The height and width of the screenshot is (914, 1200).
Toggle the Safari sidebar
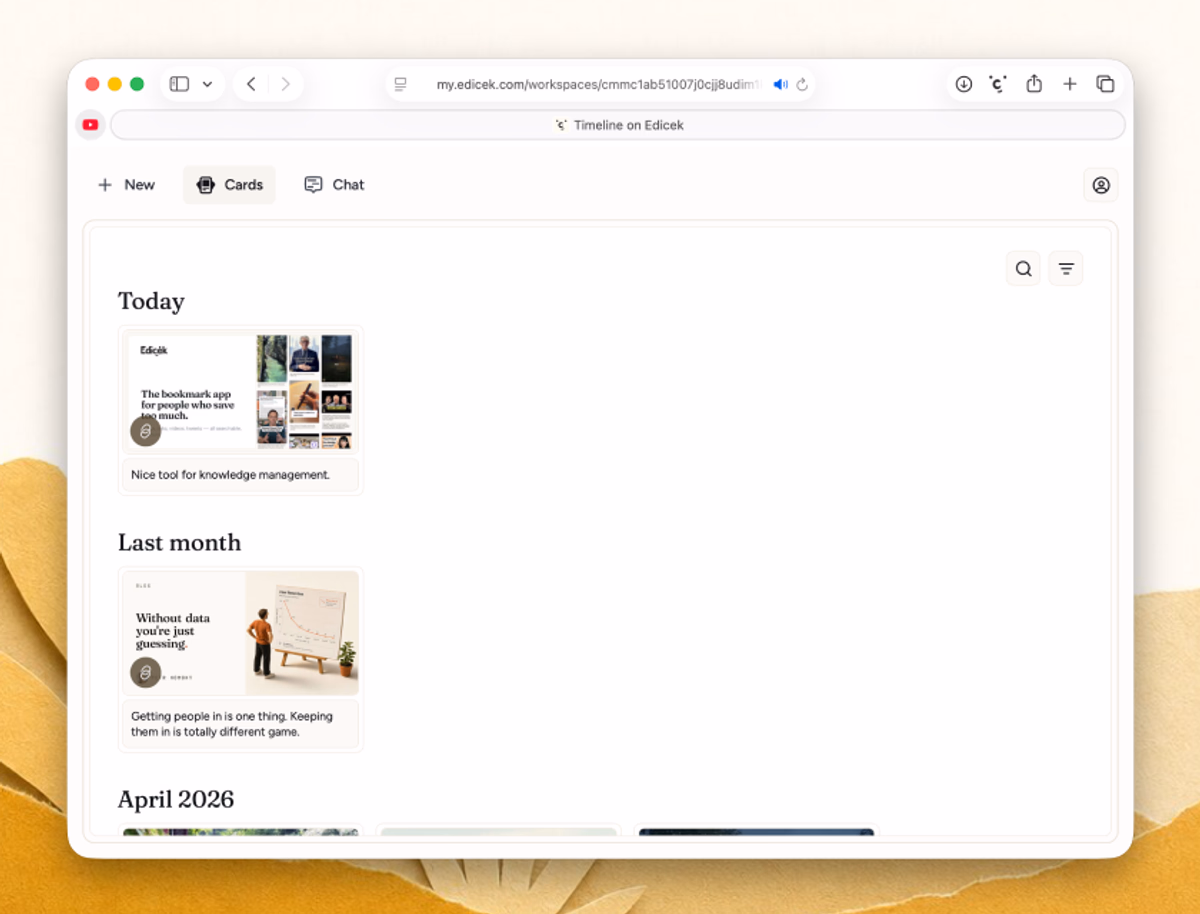[180, 84]
